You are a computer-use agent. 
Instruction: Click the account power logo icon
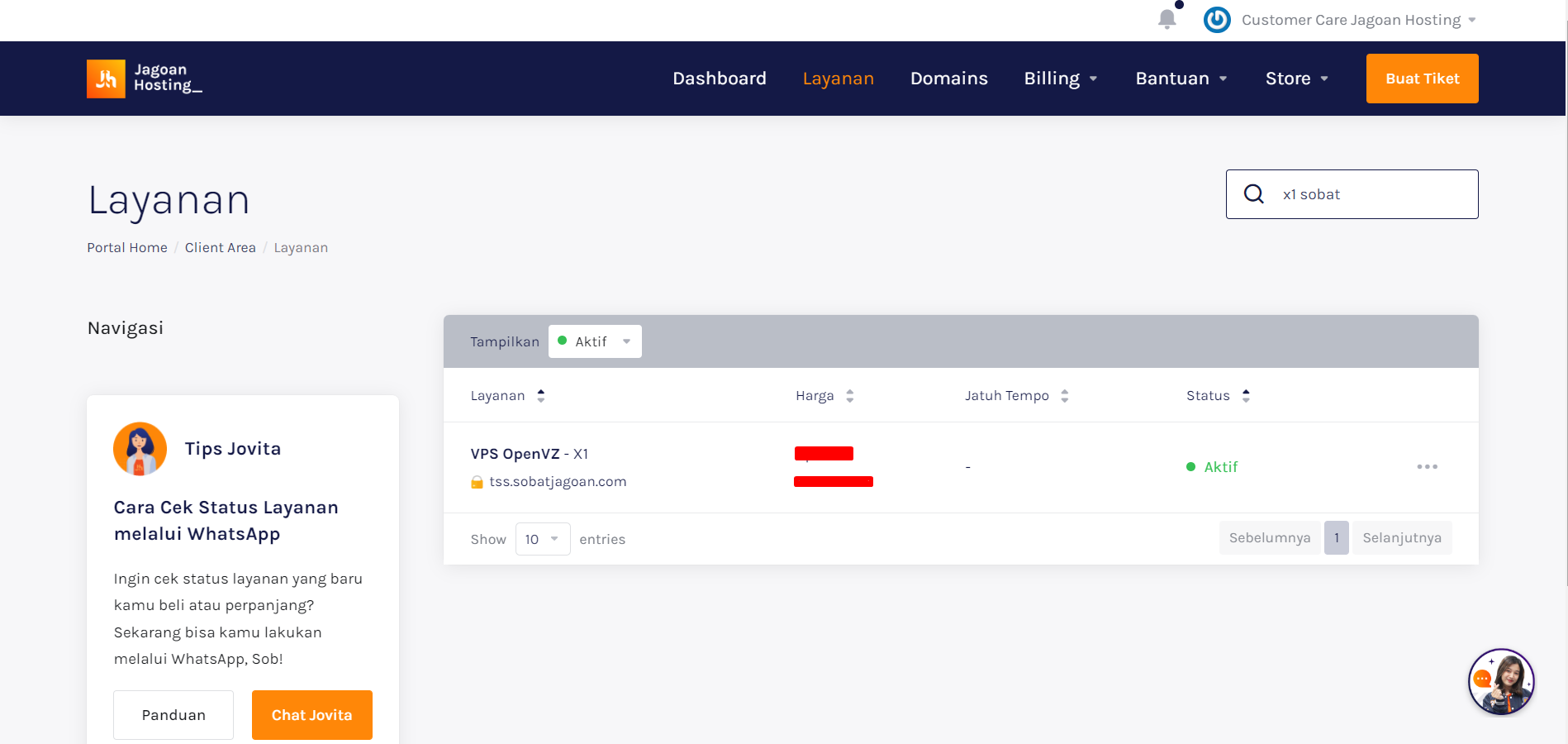click(x=1217, y=20)
